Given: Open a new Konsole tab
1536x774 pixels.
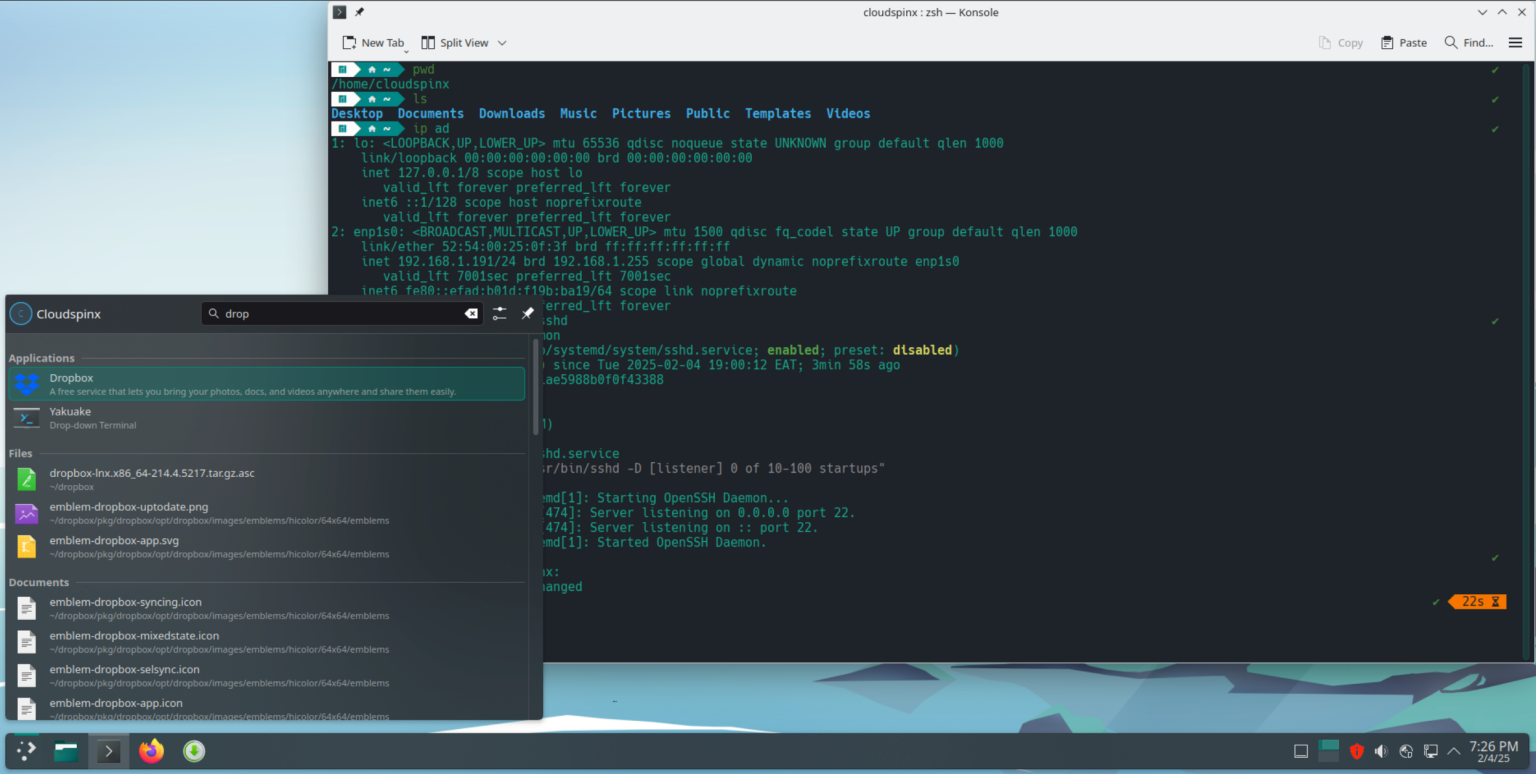Looking at the screenshot, I should point(374,42).
